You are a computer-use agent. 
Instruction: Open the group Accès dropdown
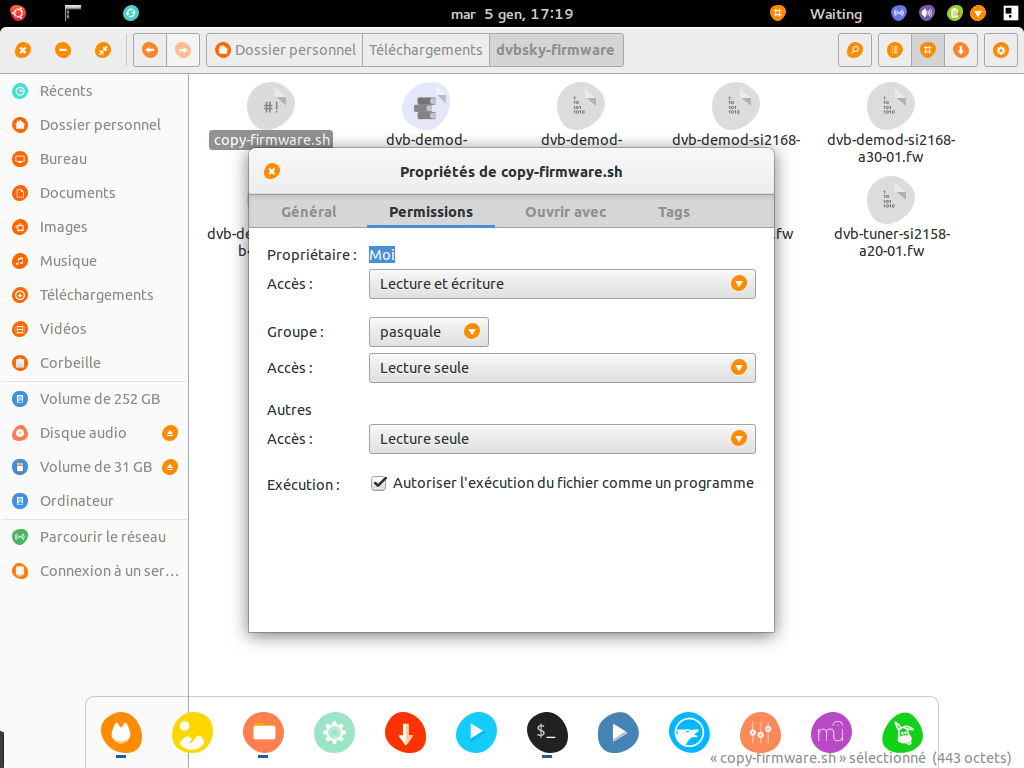[562, 368]
